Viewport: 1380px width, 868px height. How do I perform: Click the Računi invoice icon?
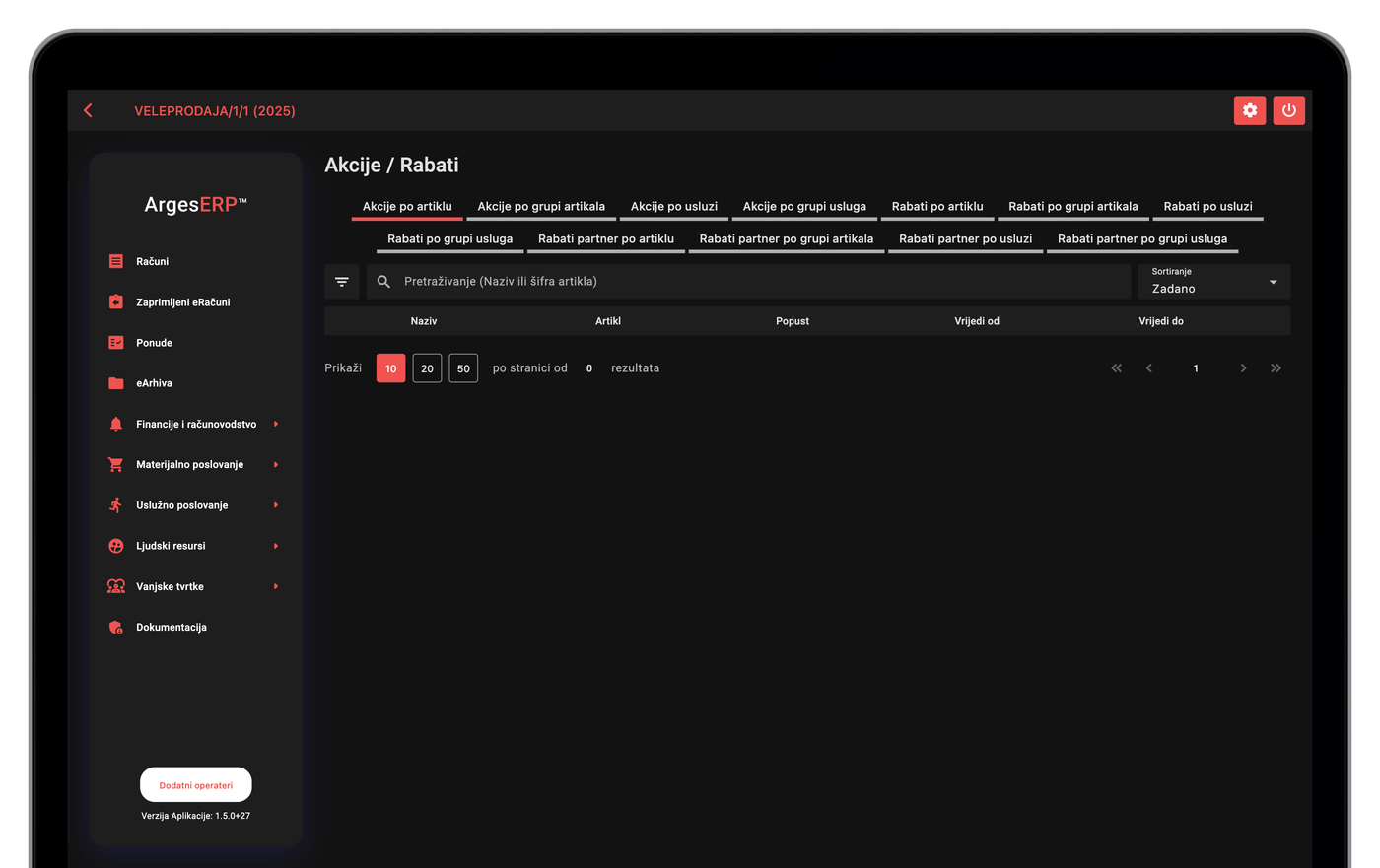coord(116,261)
